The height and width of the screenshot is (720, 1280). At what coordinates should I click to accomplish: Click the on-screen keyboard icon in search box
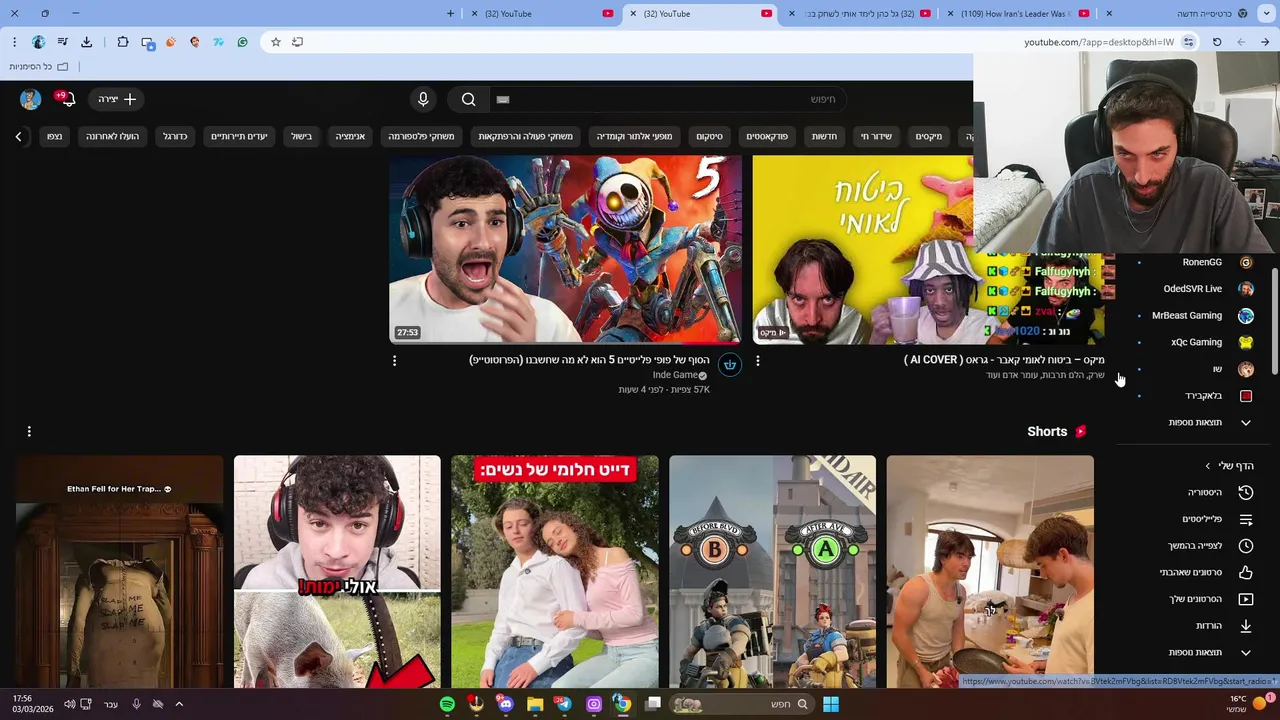click(503, 99)
